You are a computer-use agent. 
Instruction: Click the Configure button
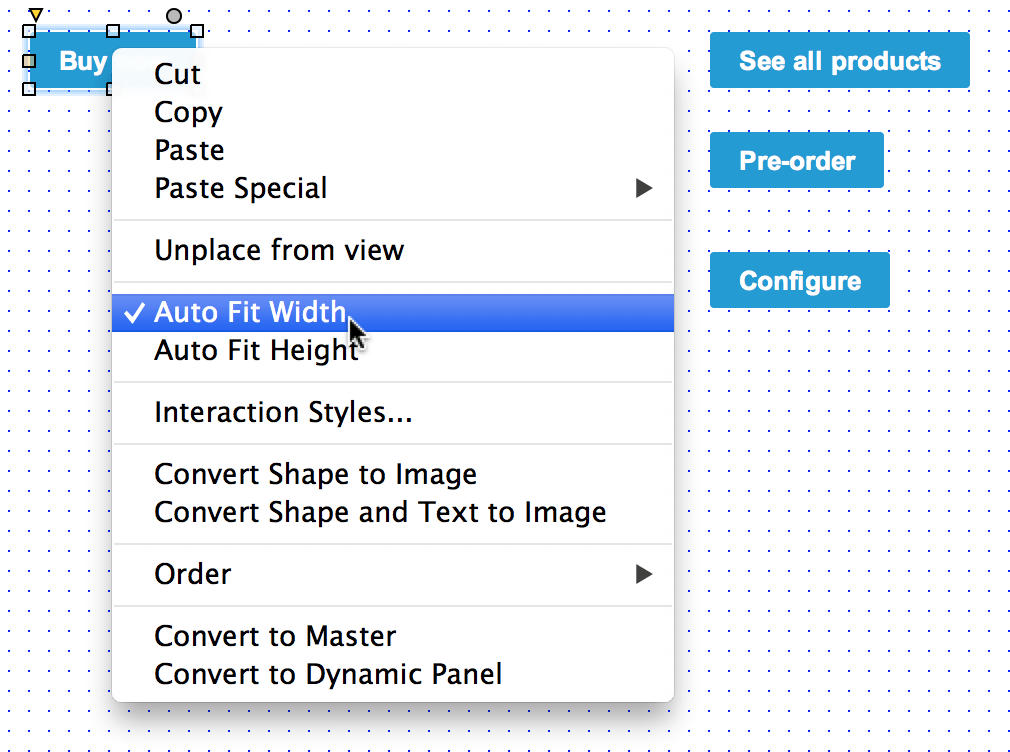(799, 281)
